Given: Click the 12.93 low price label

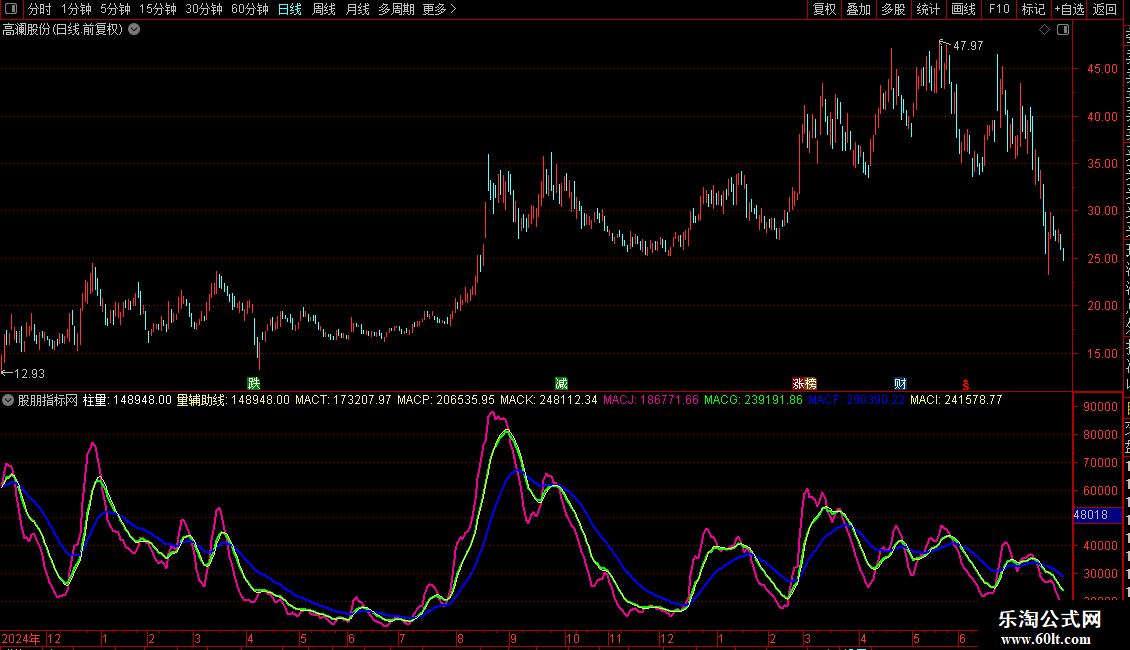Looking at the screenshot, I should pos(30,373).
